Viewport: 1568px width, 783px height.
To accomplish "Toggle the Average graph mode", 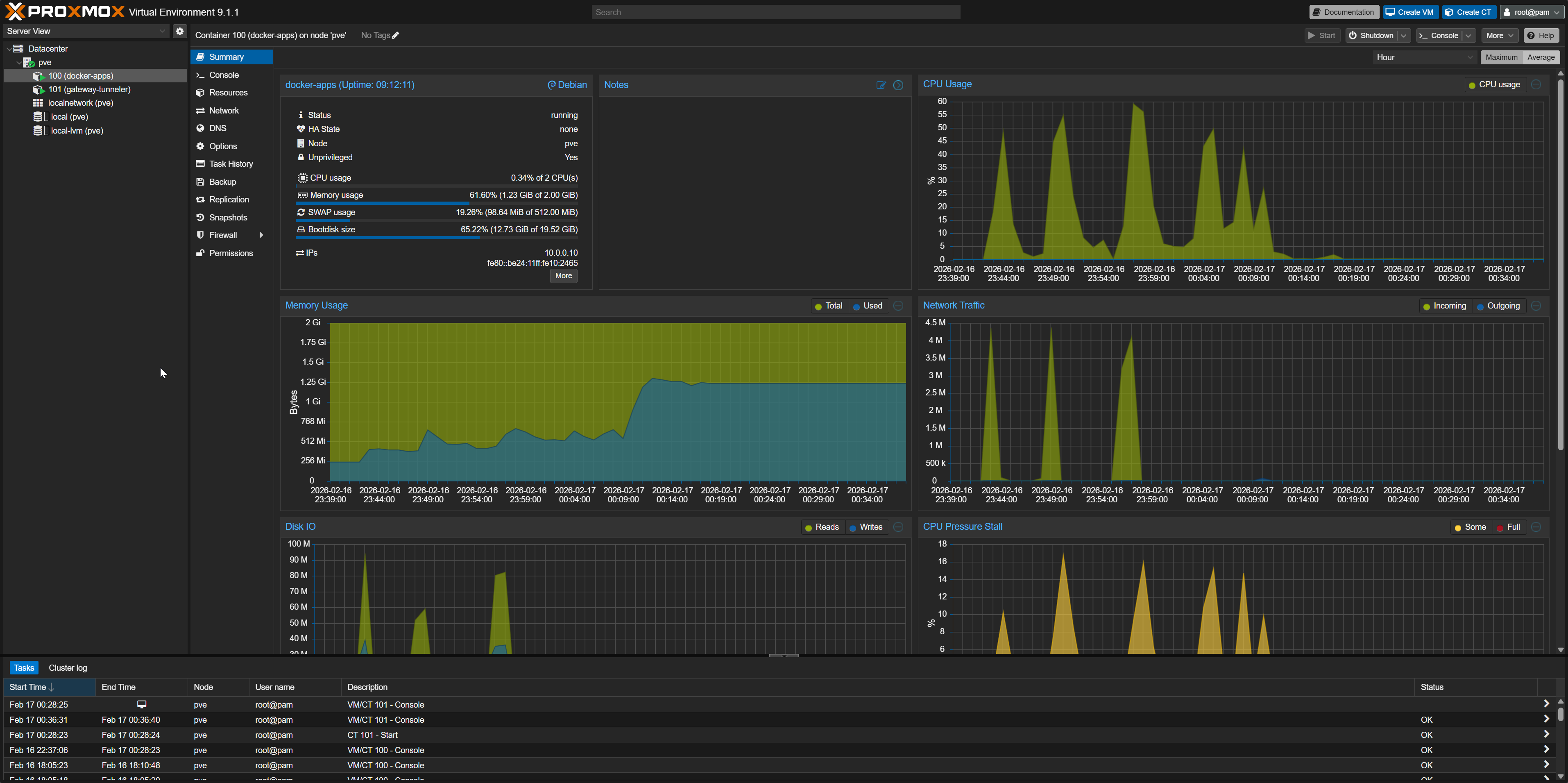I will (1541, 57).
